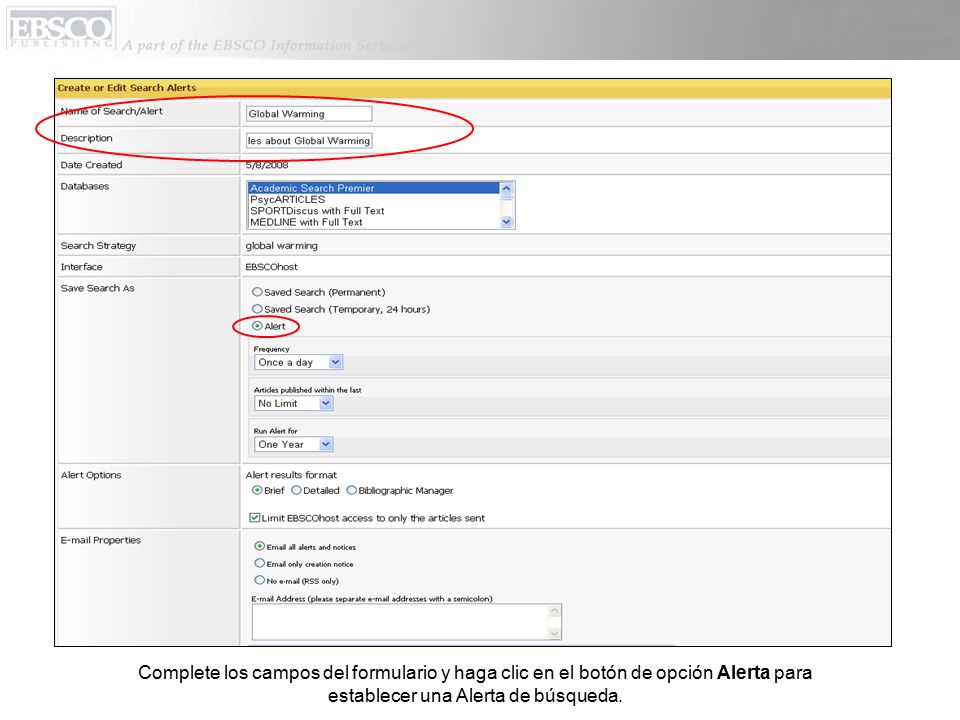Select Email only creation notice option
960x720 pixels.
click(x=260, y=563)
